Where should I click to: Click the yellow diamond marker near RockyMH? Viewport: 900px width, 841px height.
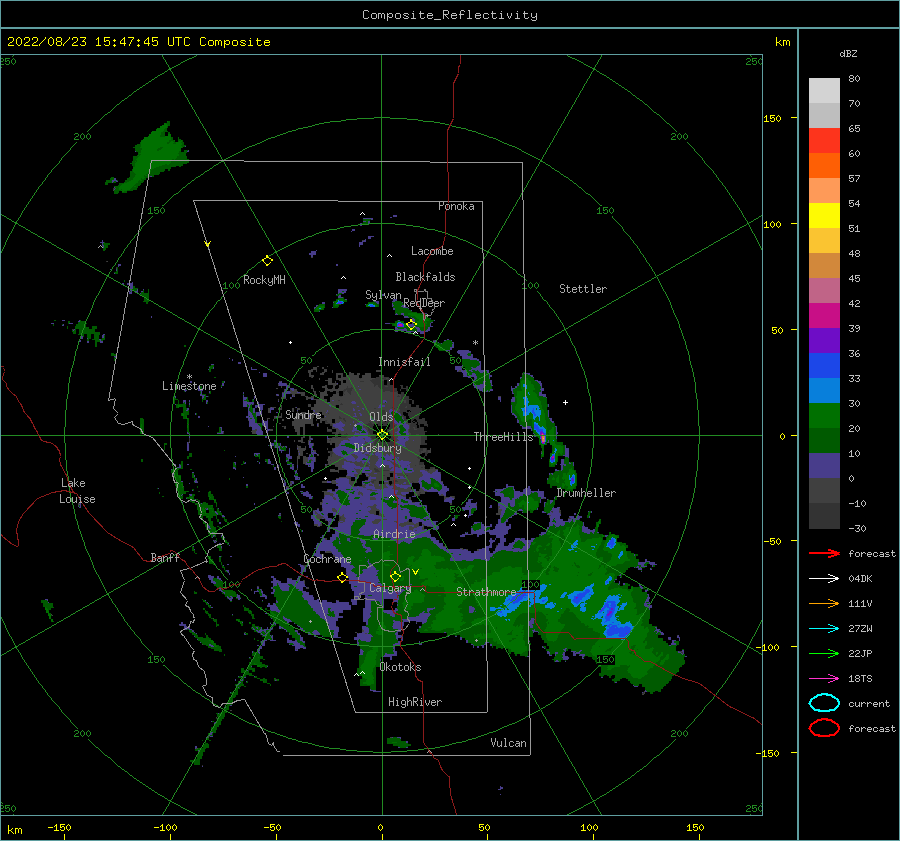click(x=267, y=261)
